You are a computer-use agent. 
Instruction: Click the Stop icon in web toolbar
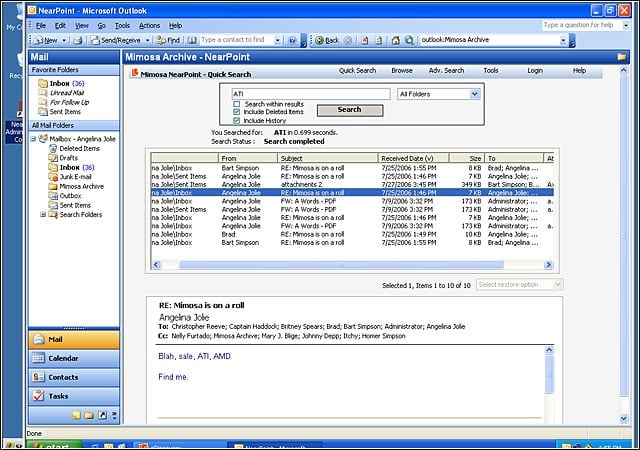[365, 40]
